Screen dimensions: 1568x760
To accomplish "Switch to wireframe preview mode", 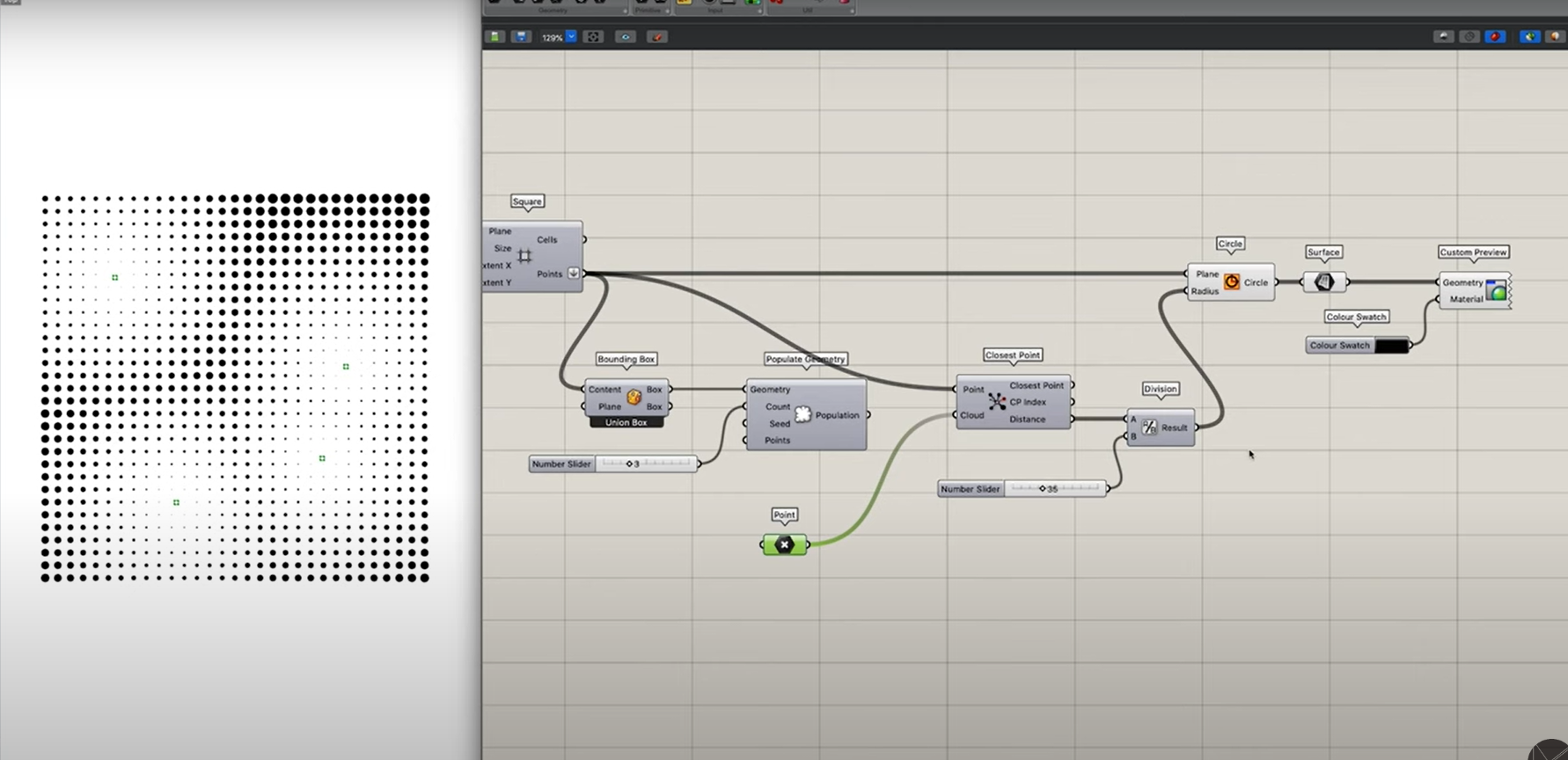I will 1469,37.
